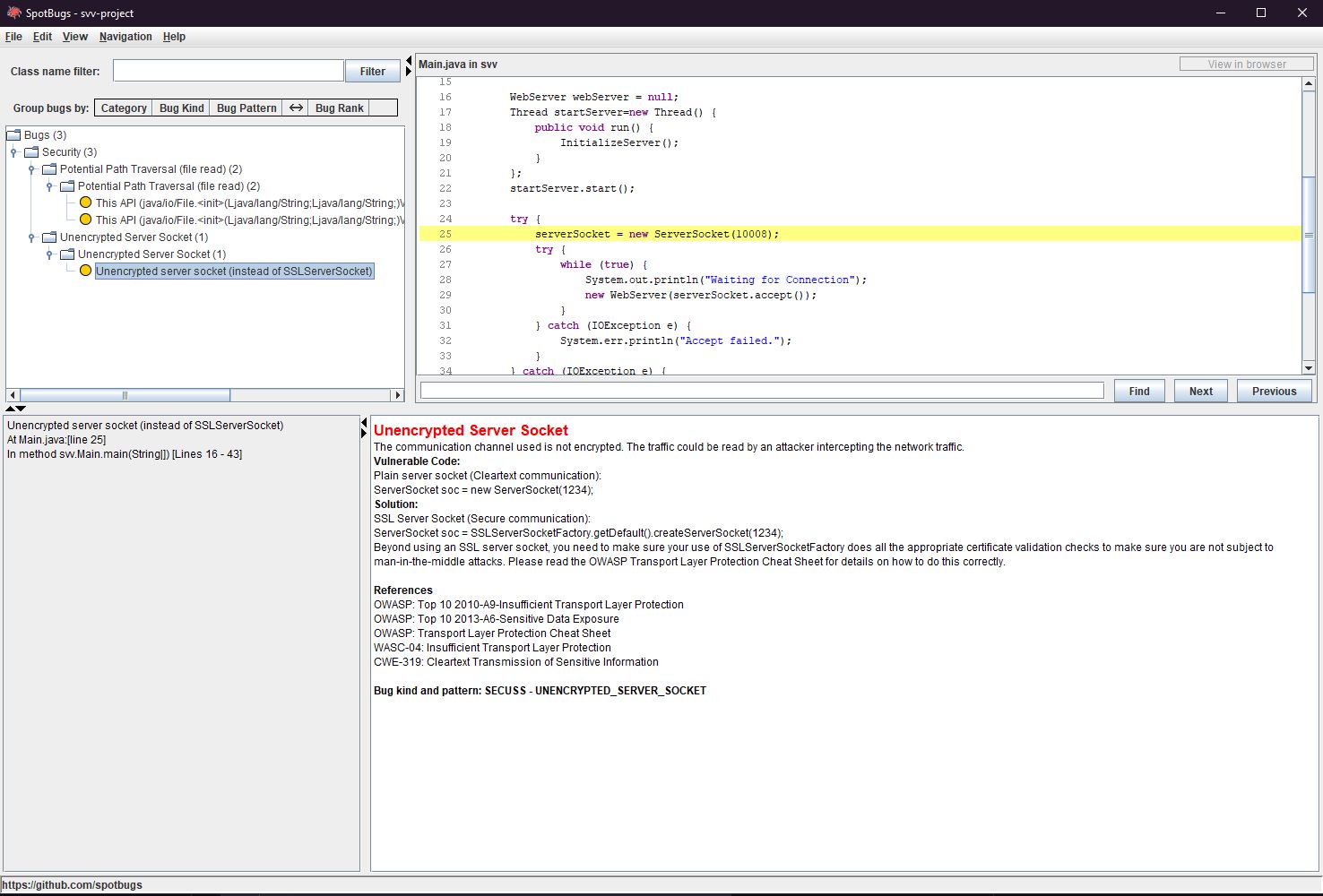The height and width of the screenshot is (896, 1323).
Task: Open the spotbugs GitHub link in status bar
Action: [x=73, y=884]
